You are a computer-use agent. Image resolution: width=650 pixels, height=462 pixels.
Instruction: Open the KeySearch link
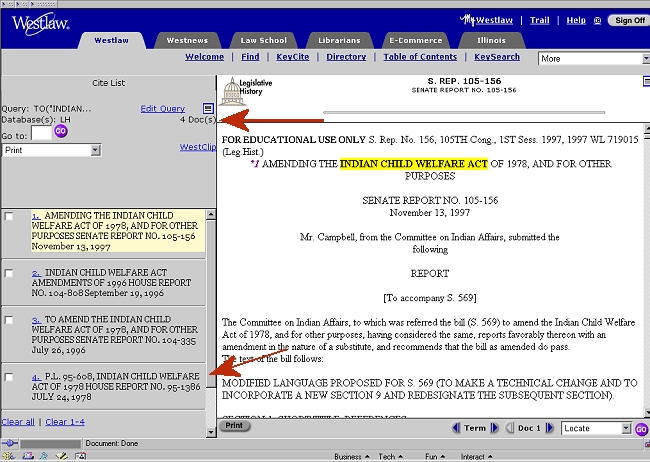pos(497,57)
